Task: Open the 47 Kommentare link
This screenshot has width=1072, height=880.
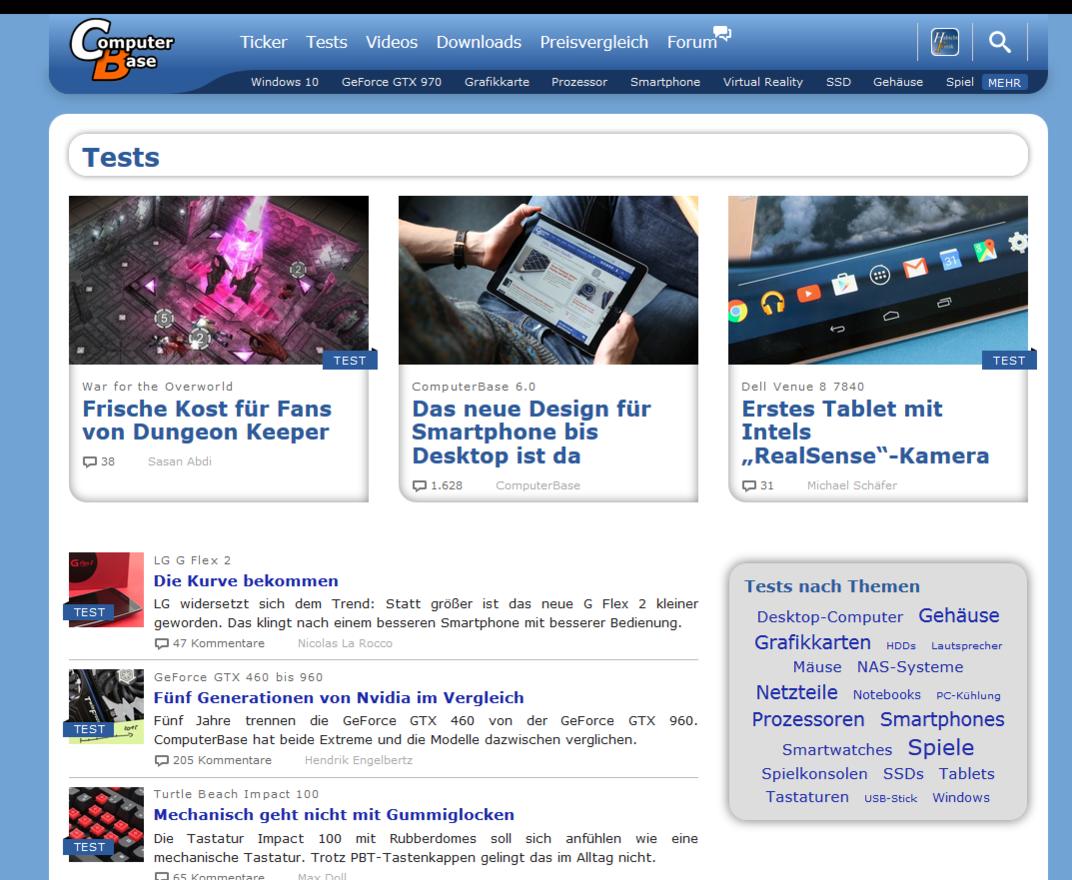Action: 218,643
